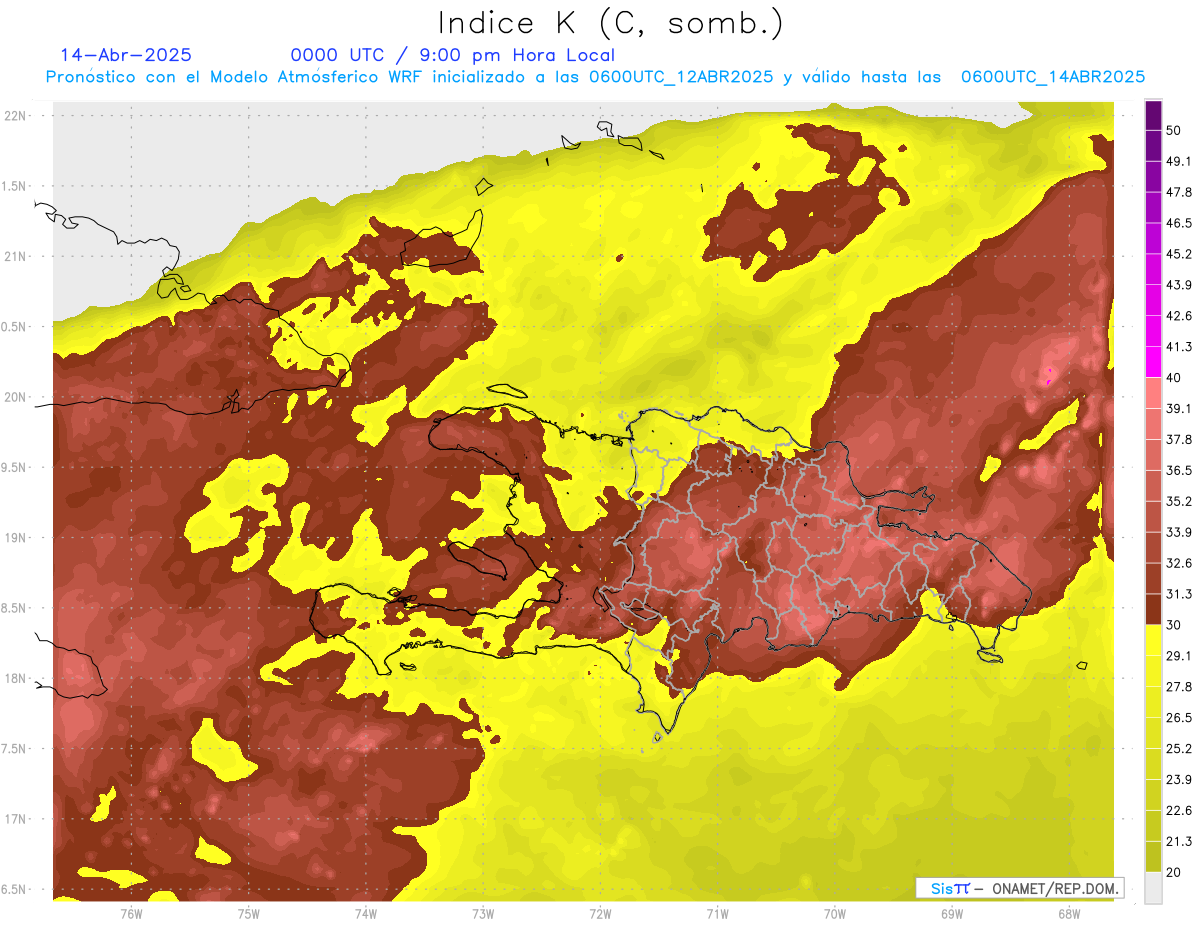Viewport: 1200px width, 927px height.
Task: Click the '71W' longitude label
Action: click(717, 913)
